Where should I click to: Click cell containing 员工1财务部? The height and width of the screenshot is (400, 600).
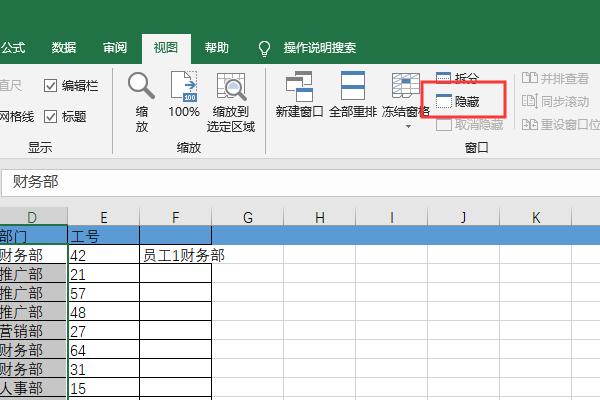click(176, 255)
